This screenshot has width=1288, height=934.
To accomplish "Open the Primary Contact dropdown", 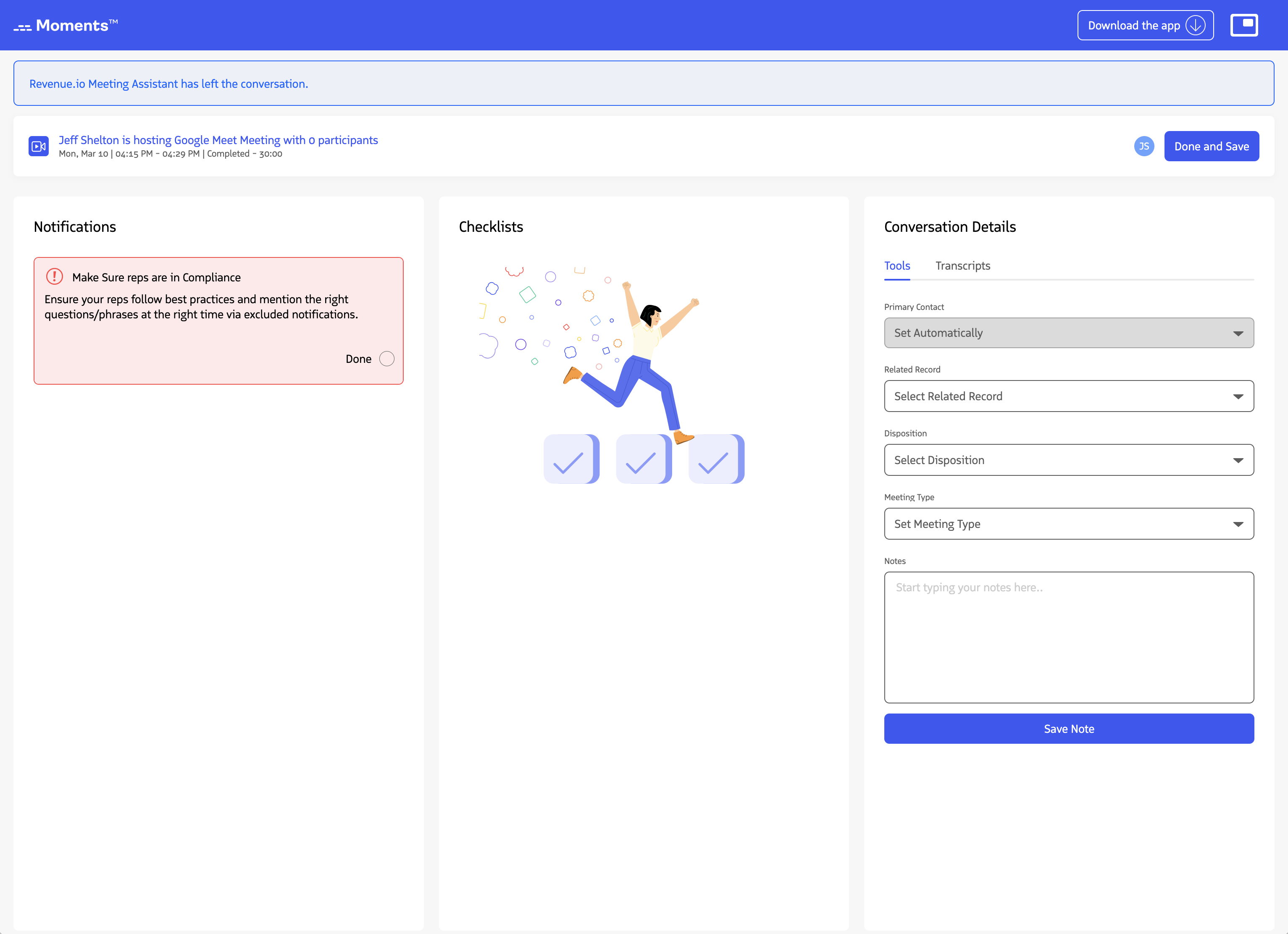I will pyautogui.click(x=1068, y=333).
